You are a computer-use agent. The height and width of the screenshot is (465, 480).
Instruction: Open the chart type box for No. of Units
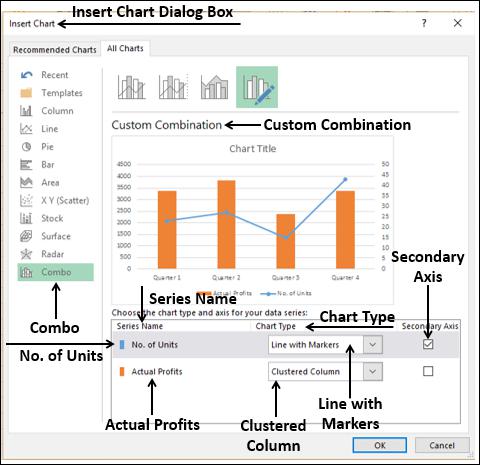click(x=325, y=345)
